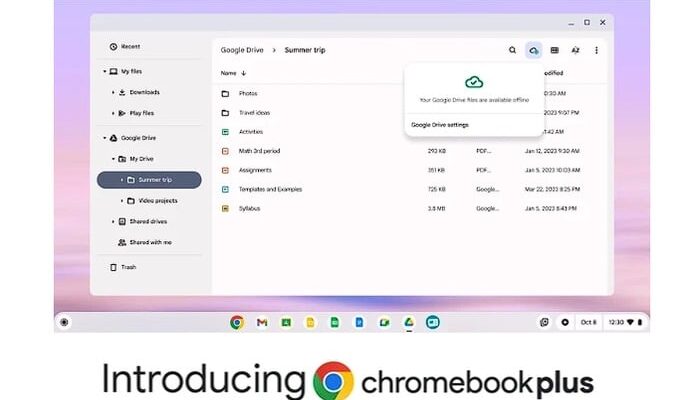Open the three-dot more options menu
Viewport: 700px width, 400px height.
tap(596, 50)
